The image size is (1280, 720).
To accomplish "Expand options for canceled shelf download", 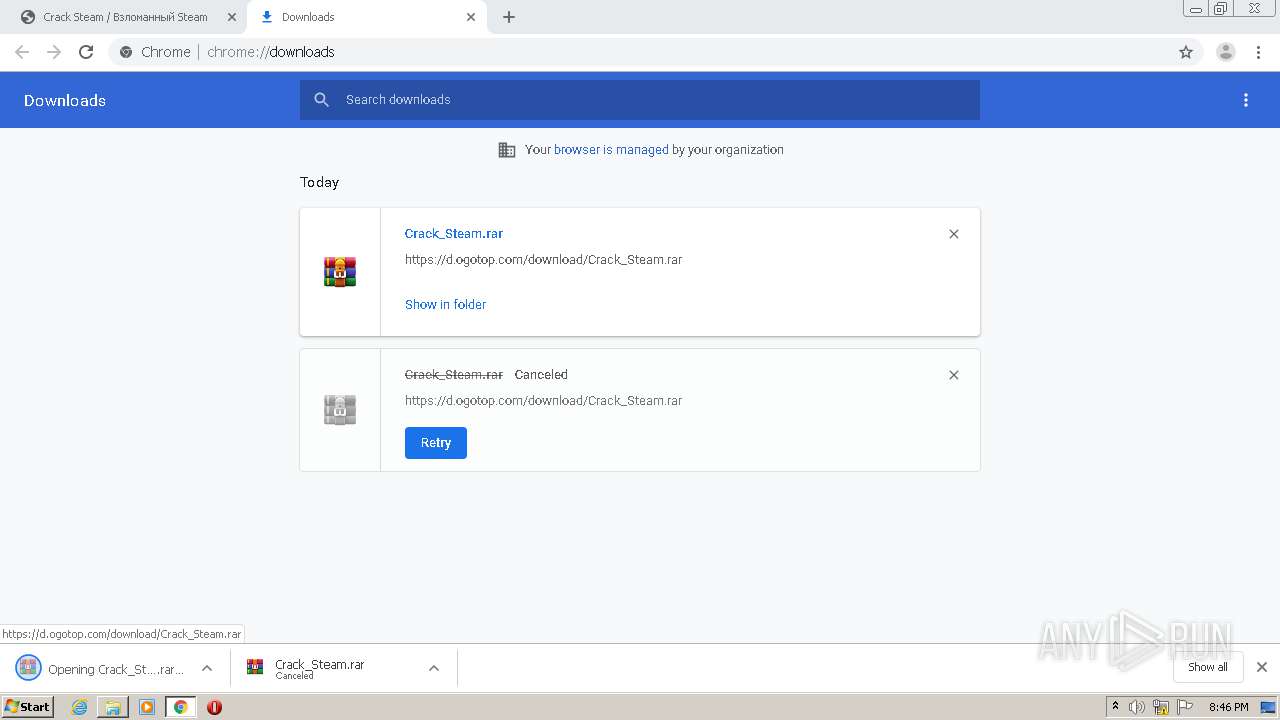I will 434,668.
